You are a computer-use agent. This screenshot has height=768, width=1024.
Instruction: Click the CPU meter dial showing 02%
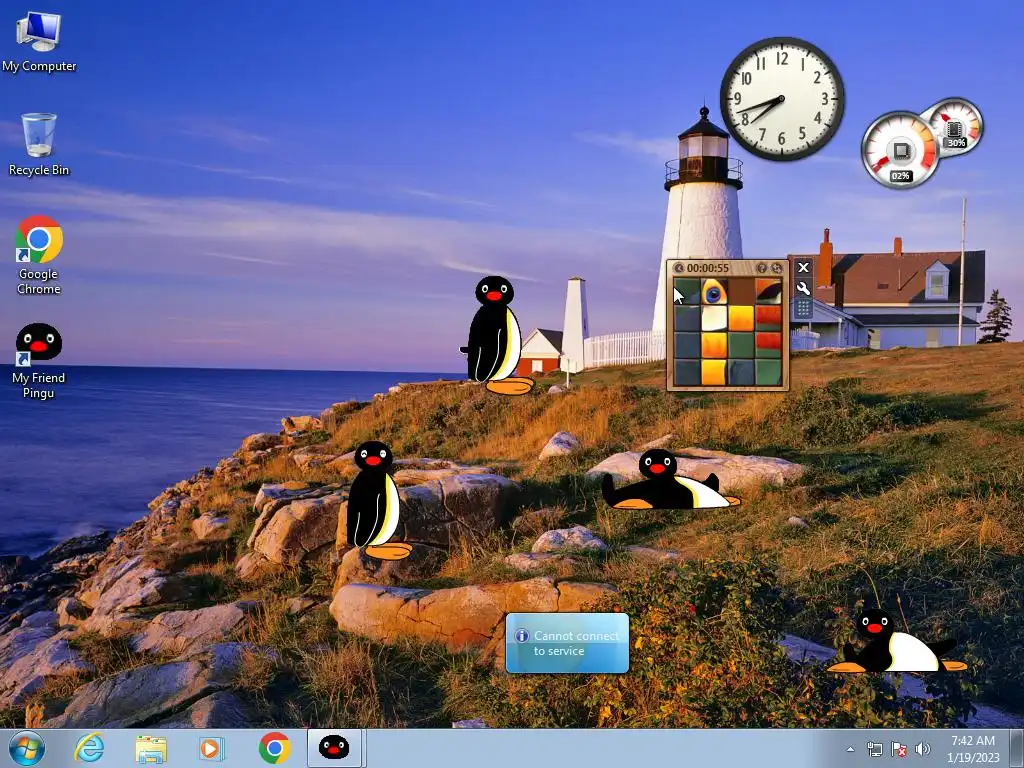pos(900,151)
